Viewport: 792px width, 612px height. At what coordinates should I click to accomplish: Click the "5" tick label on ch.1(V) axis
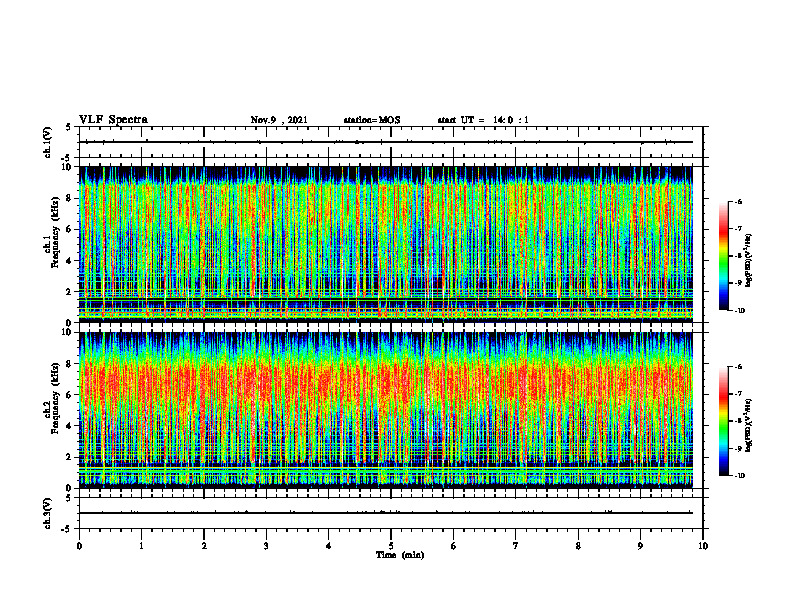tap(70, 128)
